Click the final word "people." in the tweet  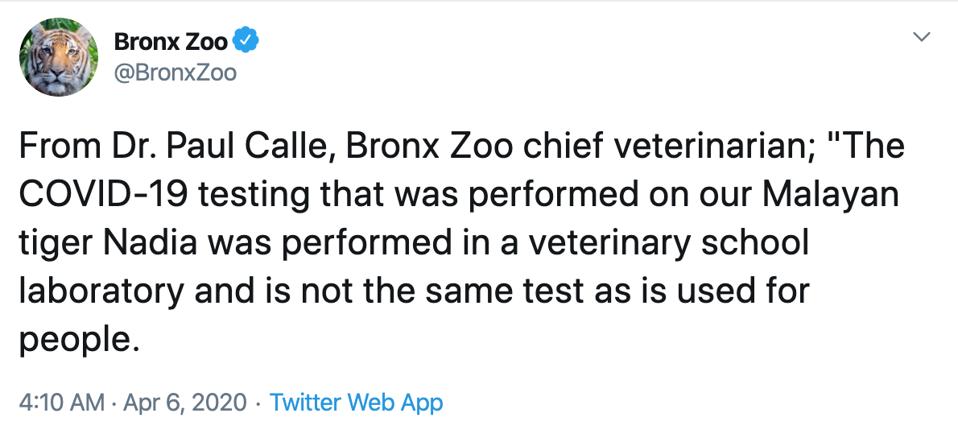click(76, 338)
